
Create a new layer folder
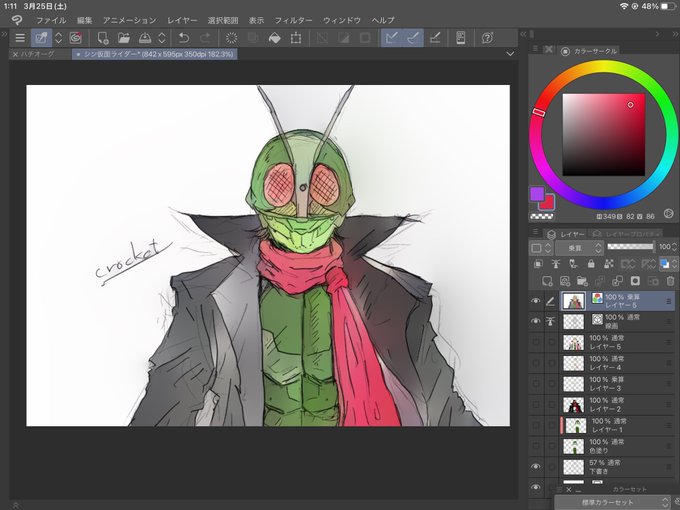[582, 281]
